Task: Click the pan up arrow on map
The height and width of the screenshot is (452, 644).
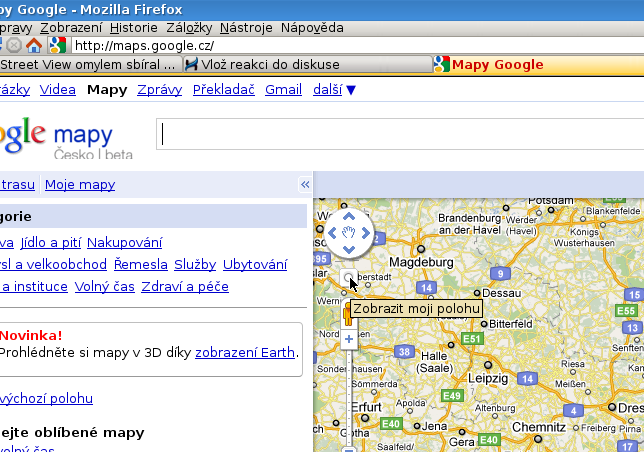Action: (x=349, y=217)
